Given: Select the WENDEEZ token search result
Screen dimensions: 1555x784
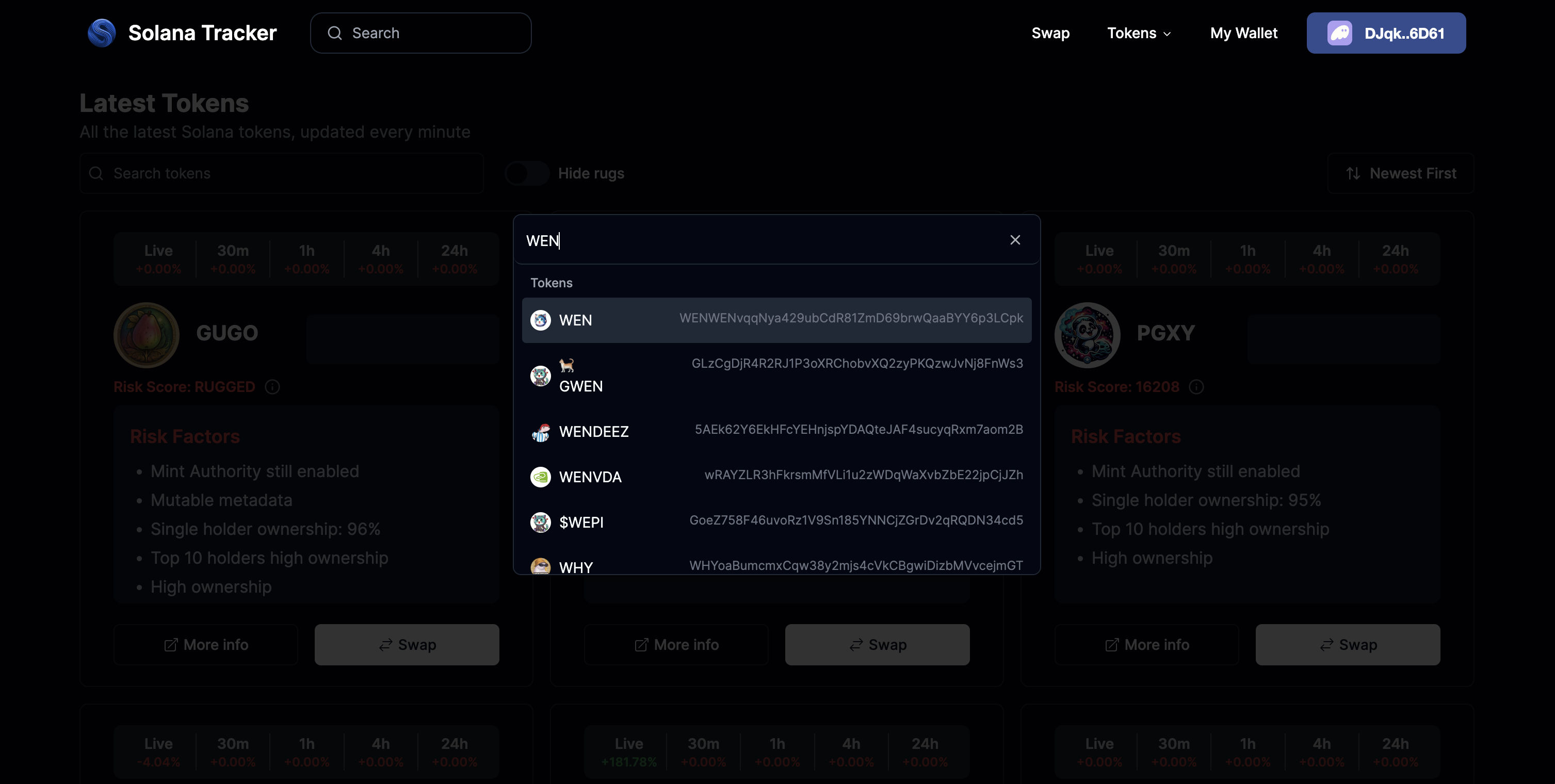Looking at the screenshot, I should click(776, 432).
